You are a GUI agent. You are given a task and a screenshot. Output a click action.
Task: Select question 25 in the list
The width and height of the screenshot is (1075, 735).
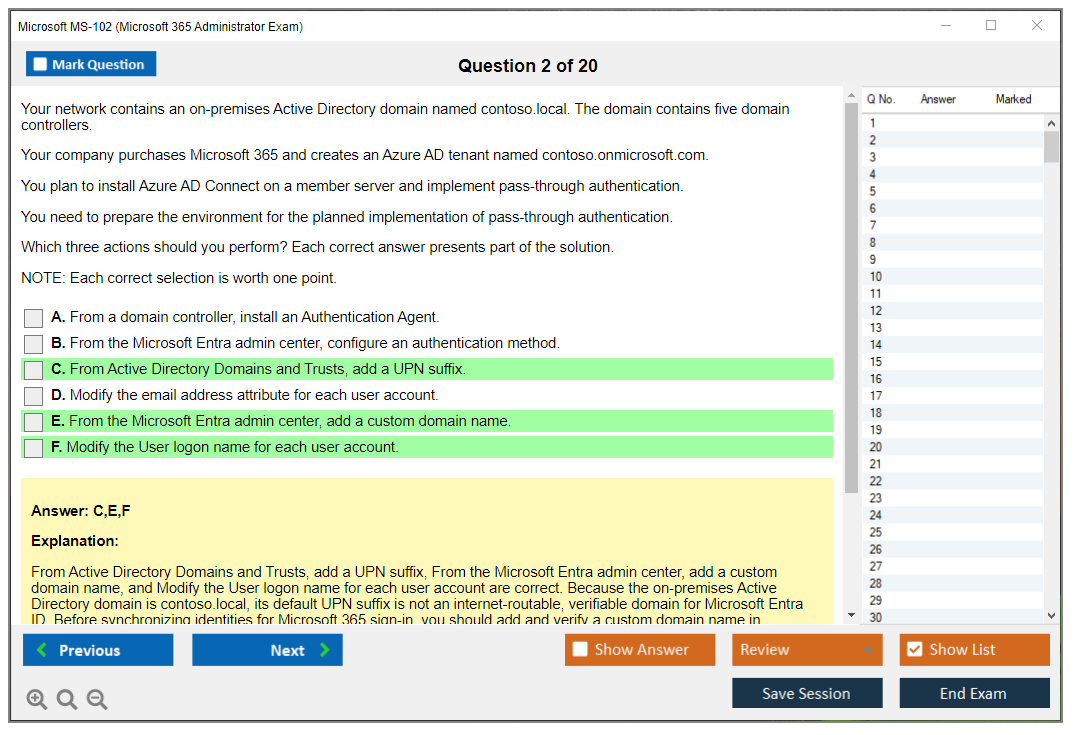[x=953, y=532]
